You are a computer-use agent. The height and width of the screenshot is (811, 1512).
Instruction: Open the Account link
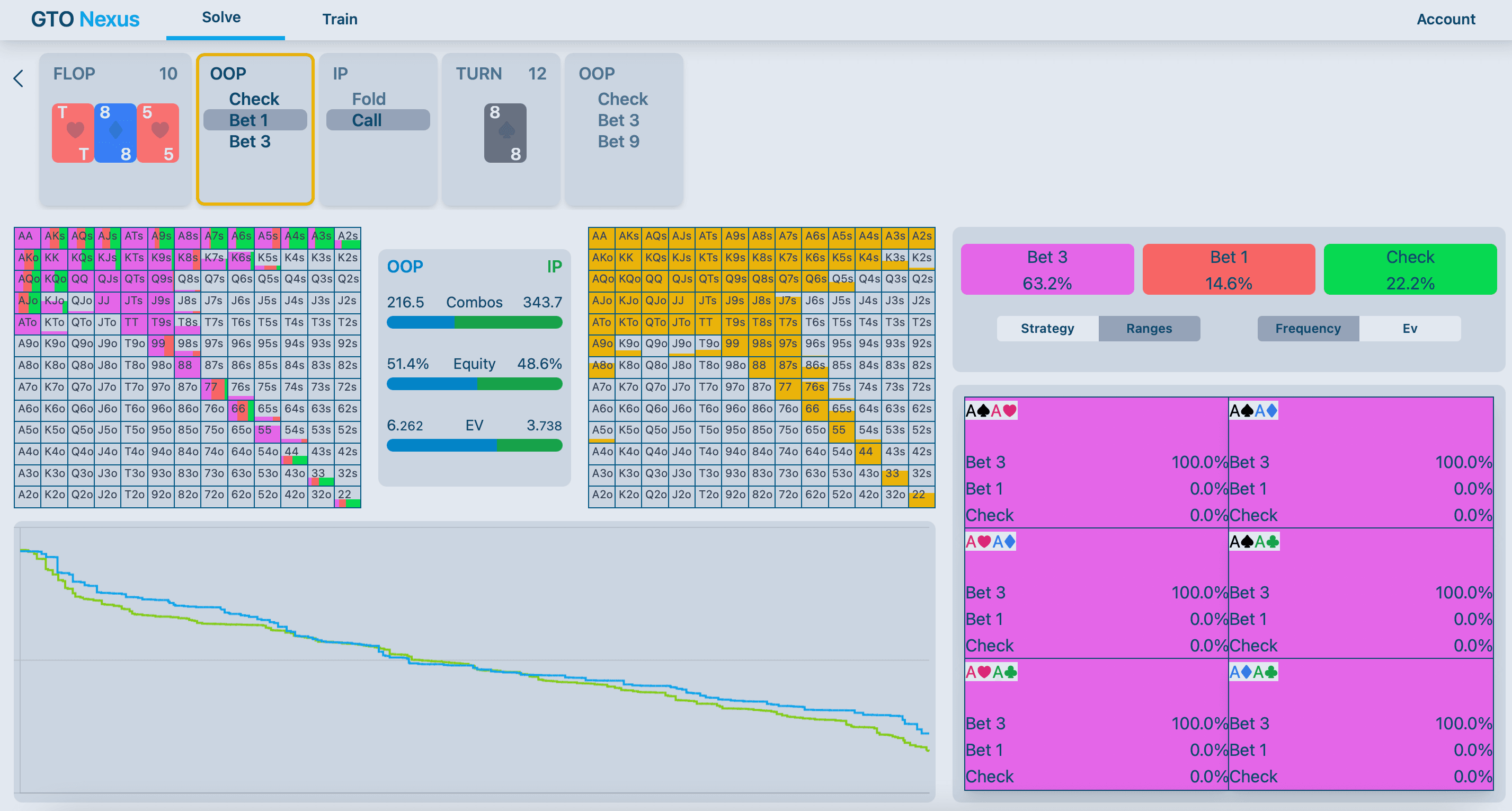[x=1445, y=20]
